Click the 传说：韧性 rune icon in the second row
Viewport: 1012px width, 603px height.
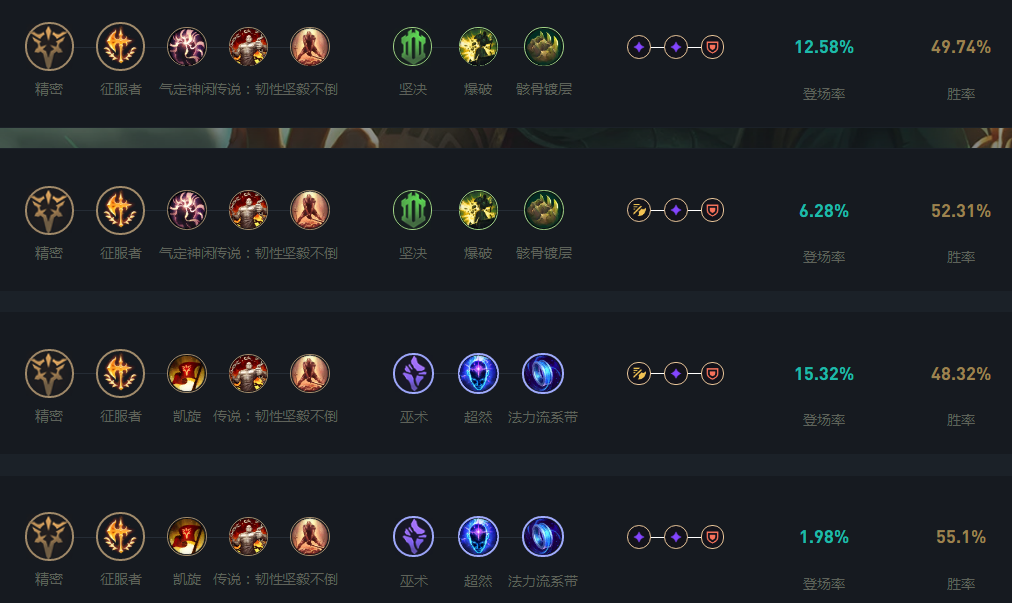pos(248,210)
